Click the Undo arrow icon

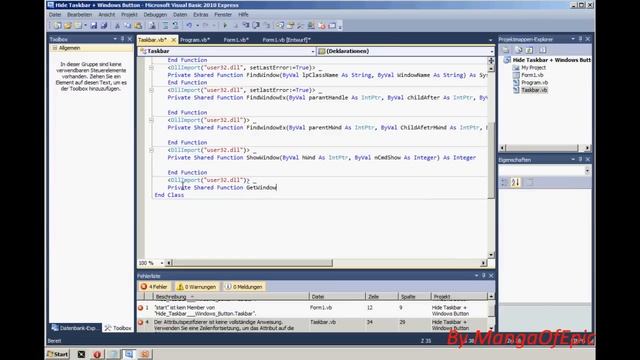click(x=189, y=26)
